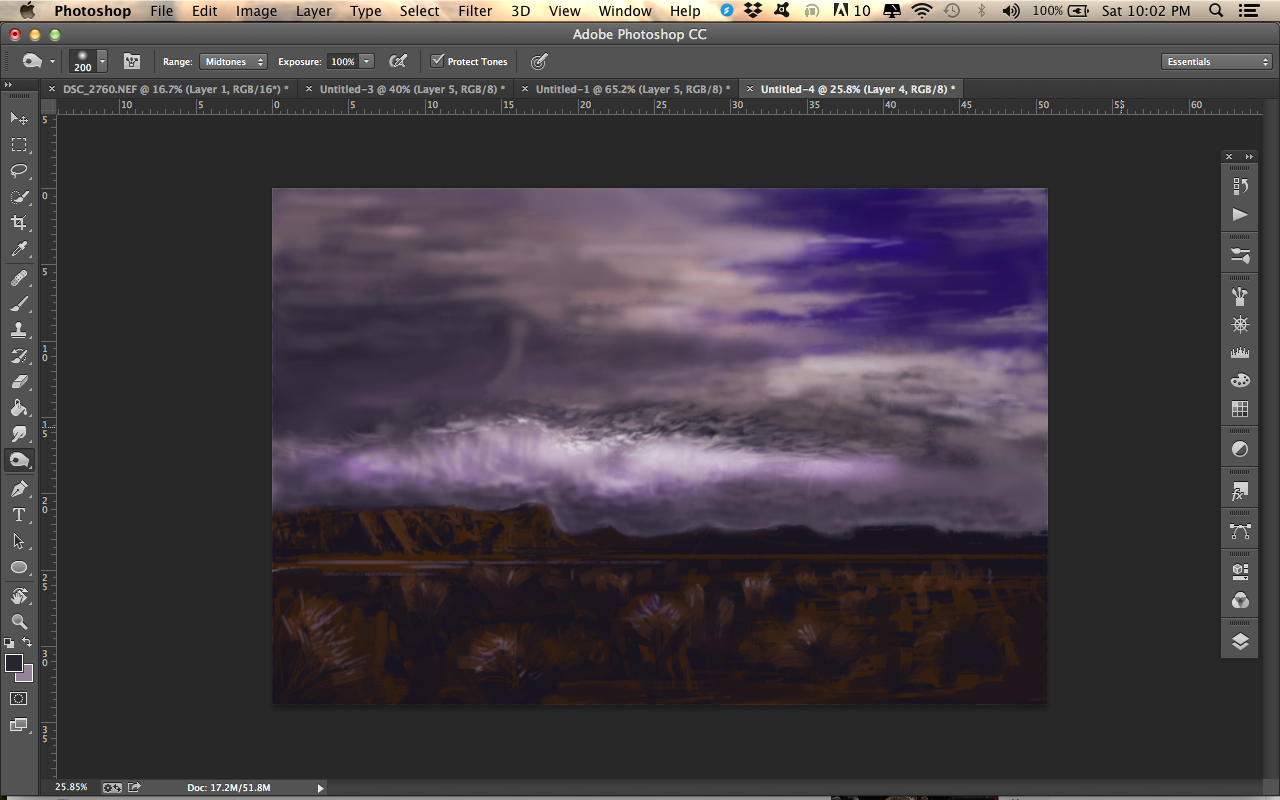Set the foreground color swatch

pos(13,663)
